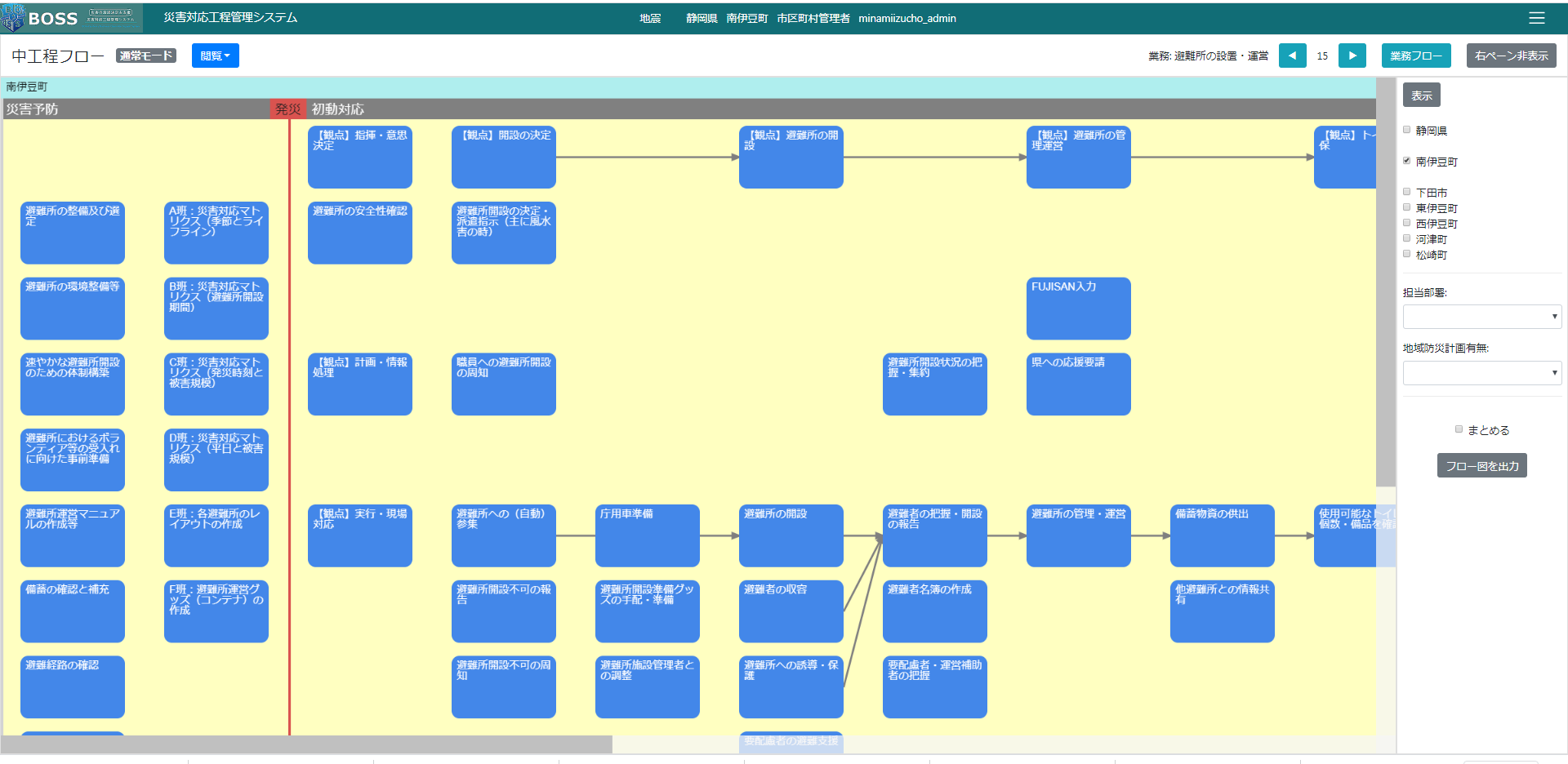Expand the 担当部署 combo box
This screenshot has width=1568, height=764.
click(1481, 317)
